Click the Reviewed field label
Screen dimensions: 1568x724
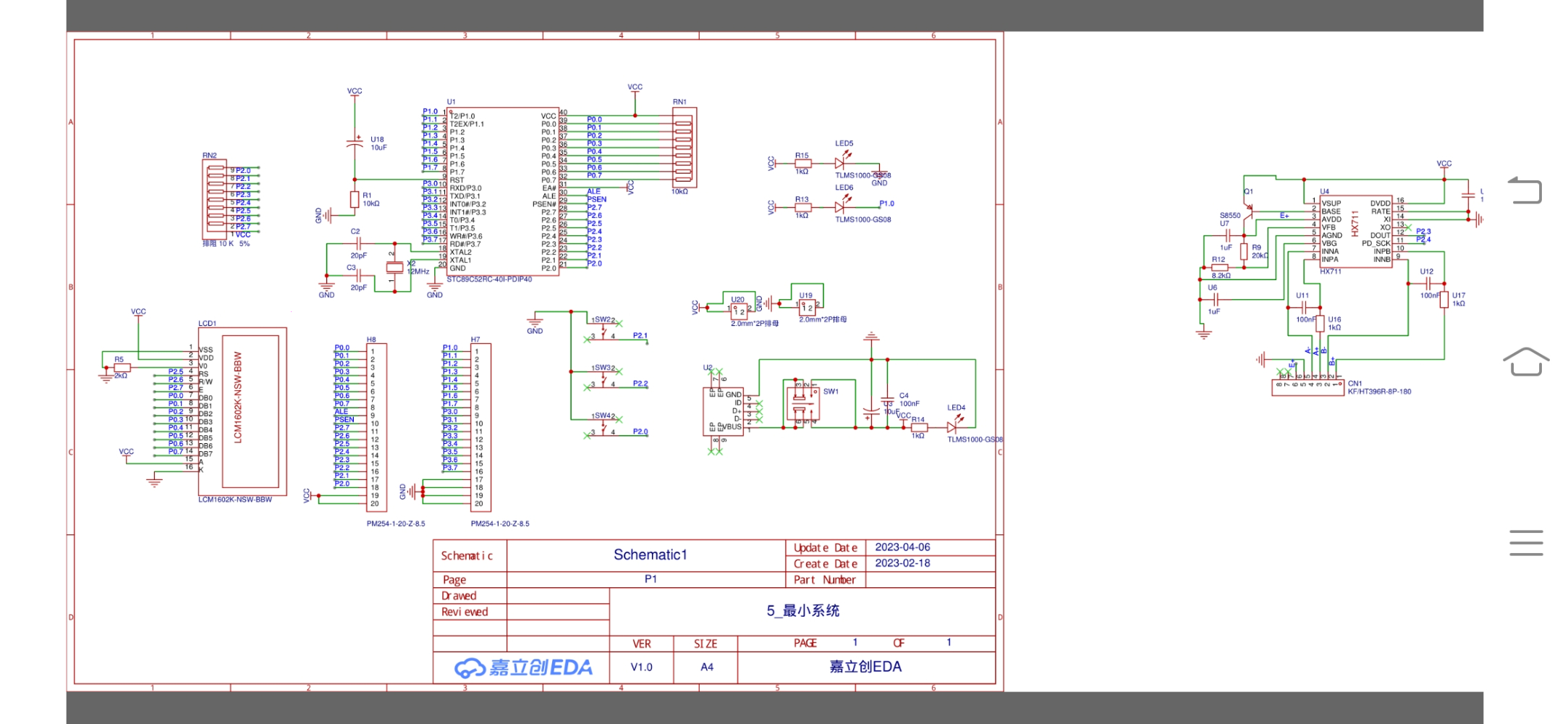pyautogui.click(x=465, y=612)
